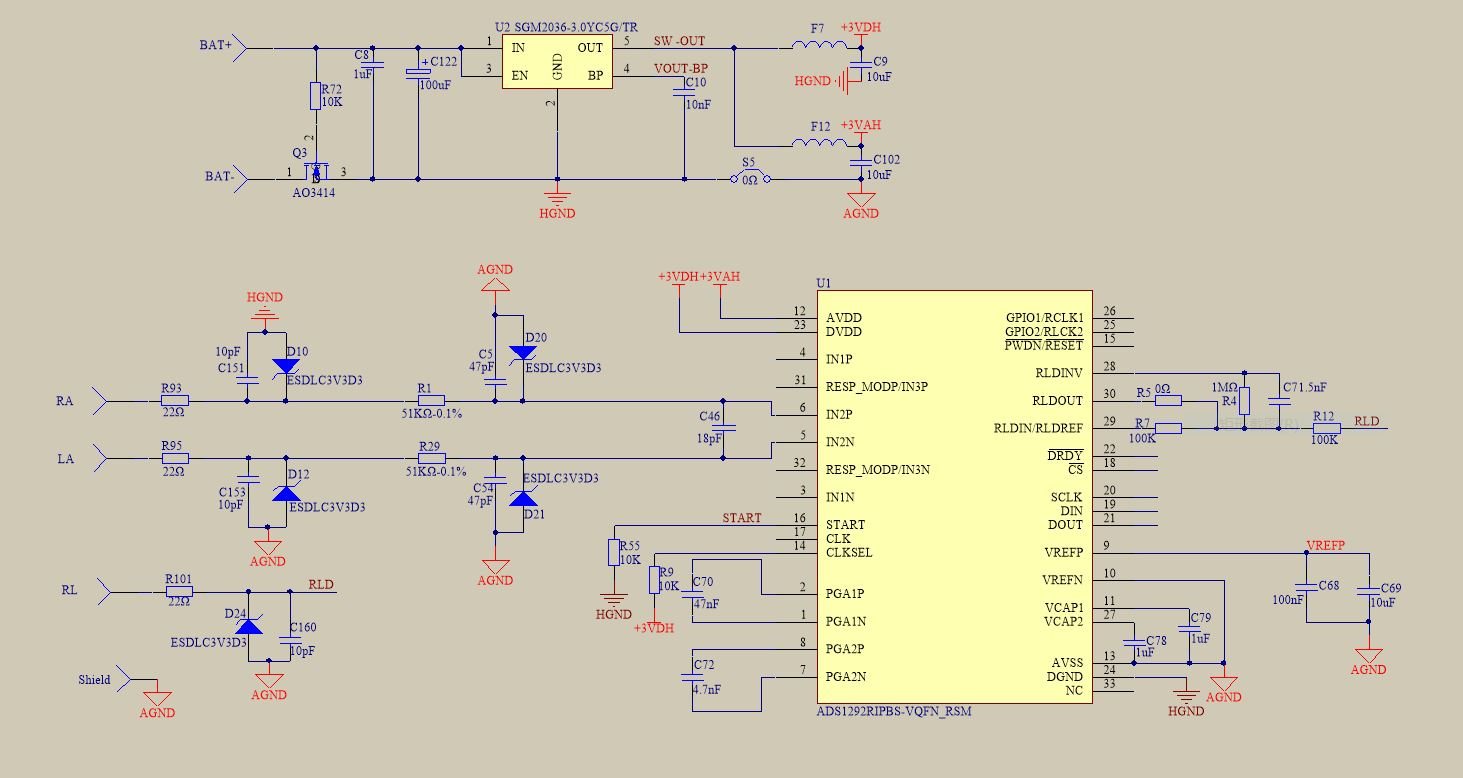Select the U2 SGM2036 regulator symbol
This screenshot has height=778, width=1463.
[557, 61]
